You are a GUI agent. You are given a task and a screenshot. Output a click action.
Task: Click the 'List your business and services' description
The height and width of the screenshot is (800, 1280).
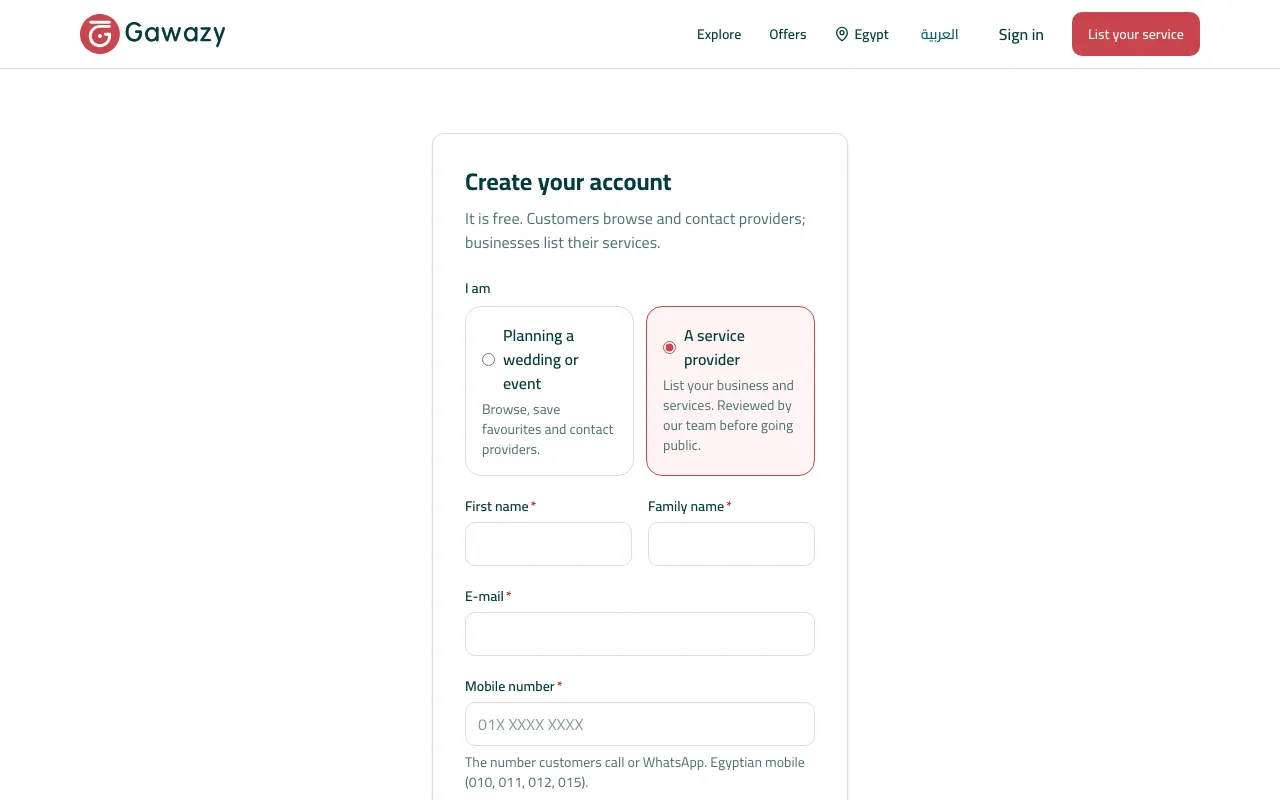click(x=728, y=416)
